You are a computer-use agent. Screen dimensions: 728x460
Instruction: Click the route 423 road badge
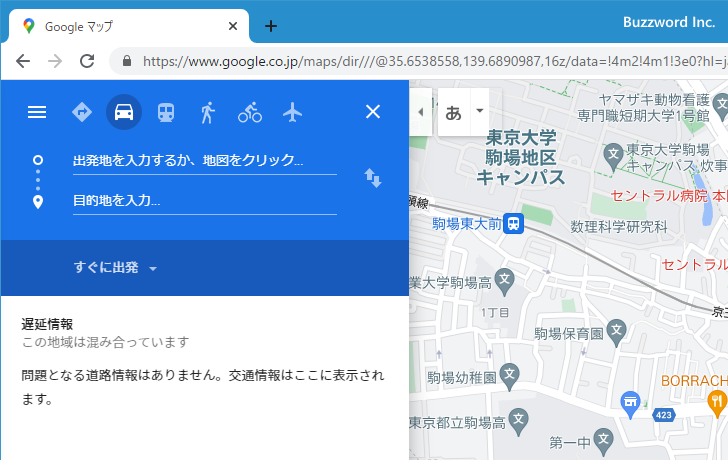pyautogui.click(x=663, y=415)
